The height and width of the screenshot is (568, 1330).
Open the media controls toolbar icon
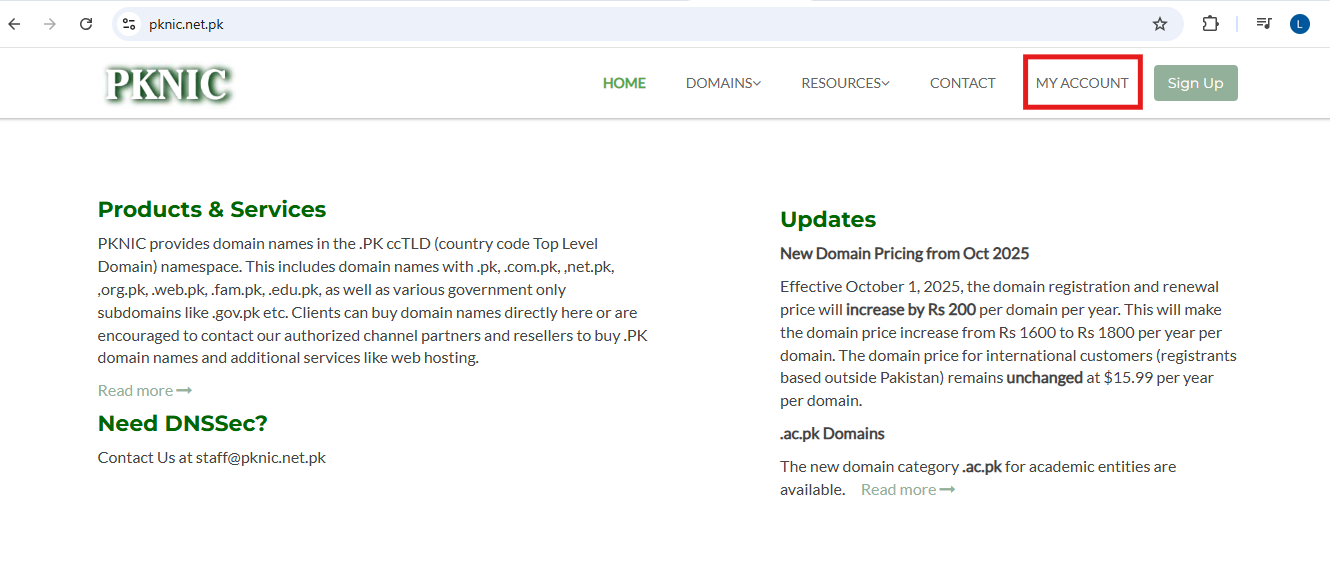1264,24
